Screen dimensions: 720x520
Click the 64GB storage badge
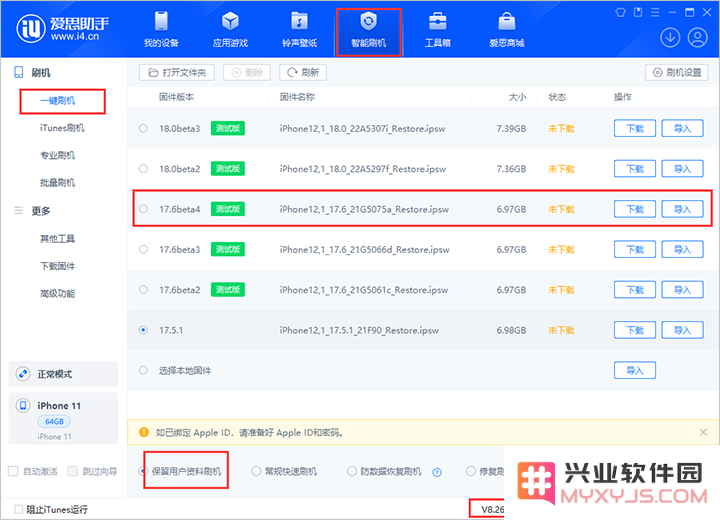point(54,421)
